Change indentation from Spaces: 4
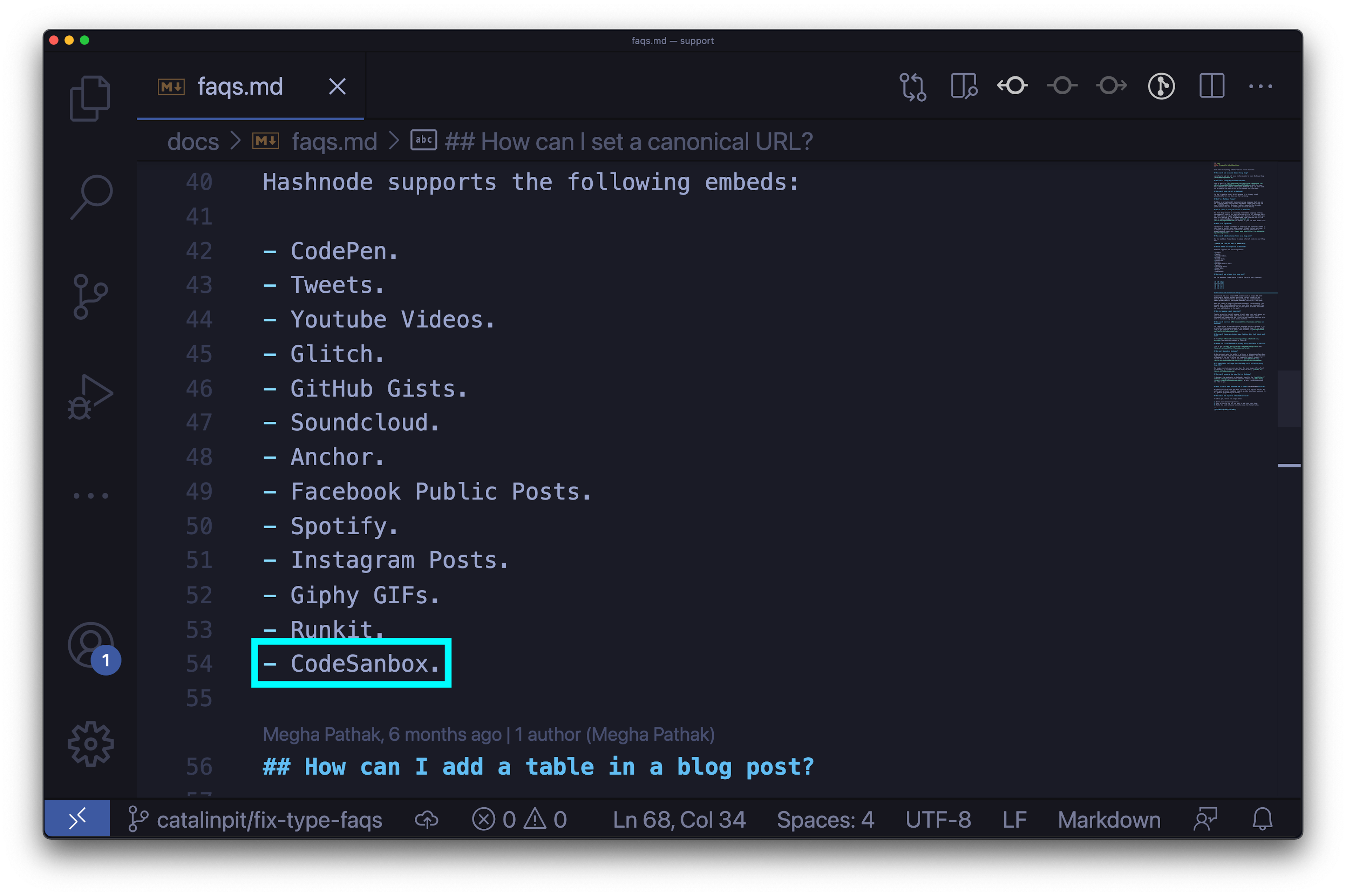Viewport: 1346px width, 896px height. point(825,820)
